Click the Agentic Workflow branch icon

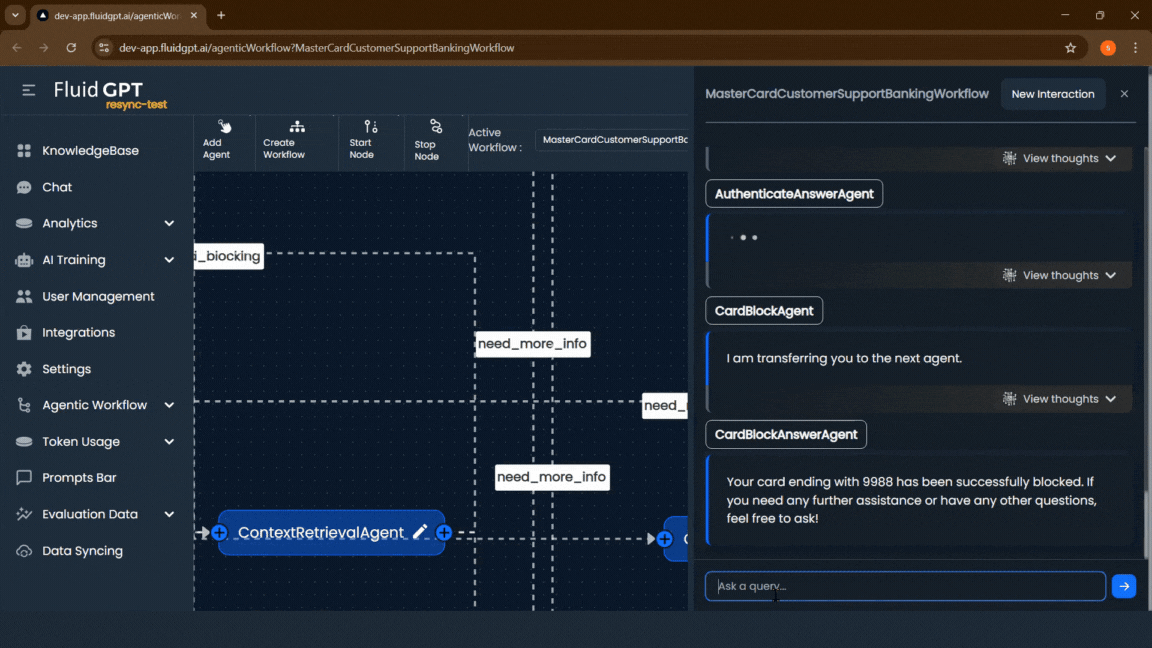(24, 406)
